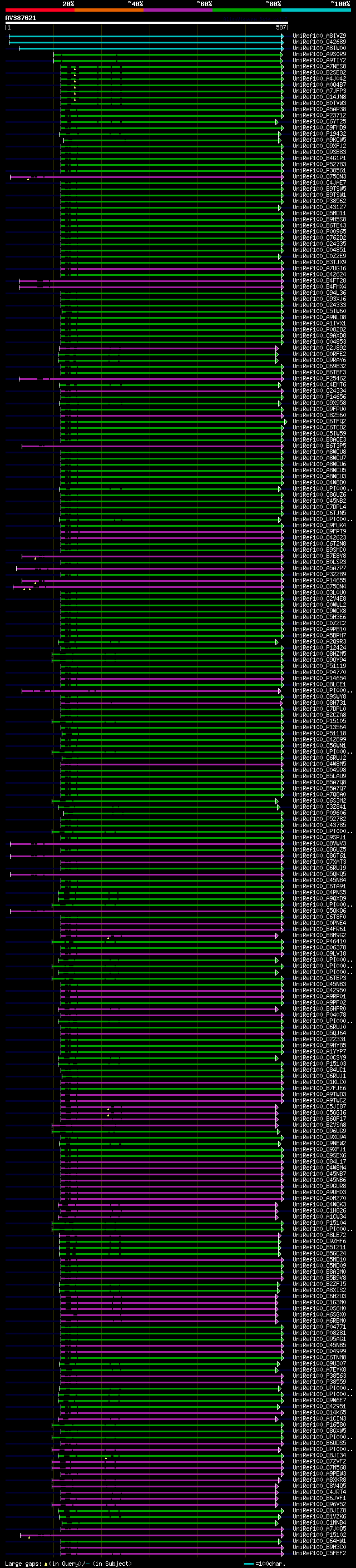Click the purple ~60% legend color segment
The image size is (356, 1568).
[x=177, y=10]
